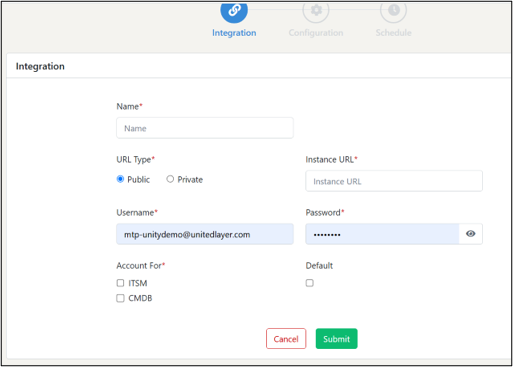Enable the ITSM account checkbox
This screenshot has width=513, height=367.
(x=120, y=283)
